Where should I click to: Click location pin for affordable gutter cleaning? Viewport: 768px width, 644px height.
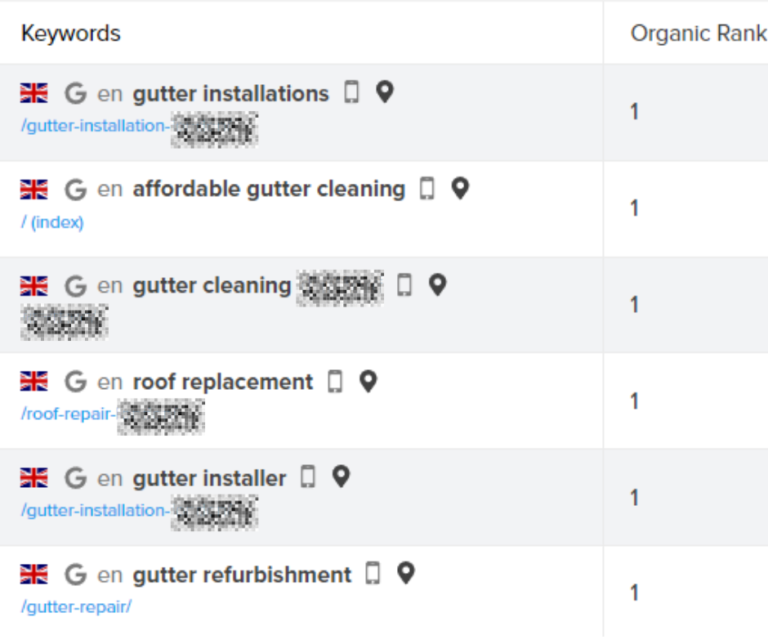coord(460,188)
